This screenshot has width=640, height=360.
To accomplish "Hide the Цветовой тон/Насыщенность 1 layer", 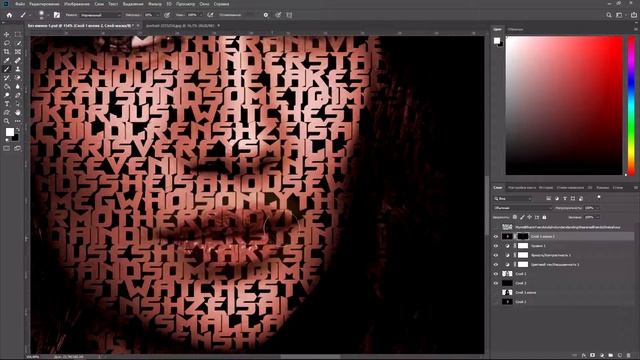I will (x=496, y=264).
